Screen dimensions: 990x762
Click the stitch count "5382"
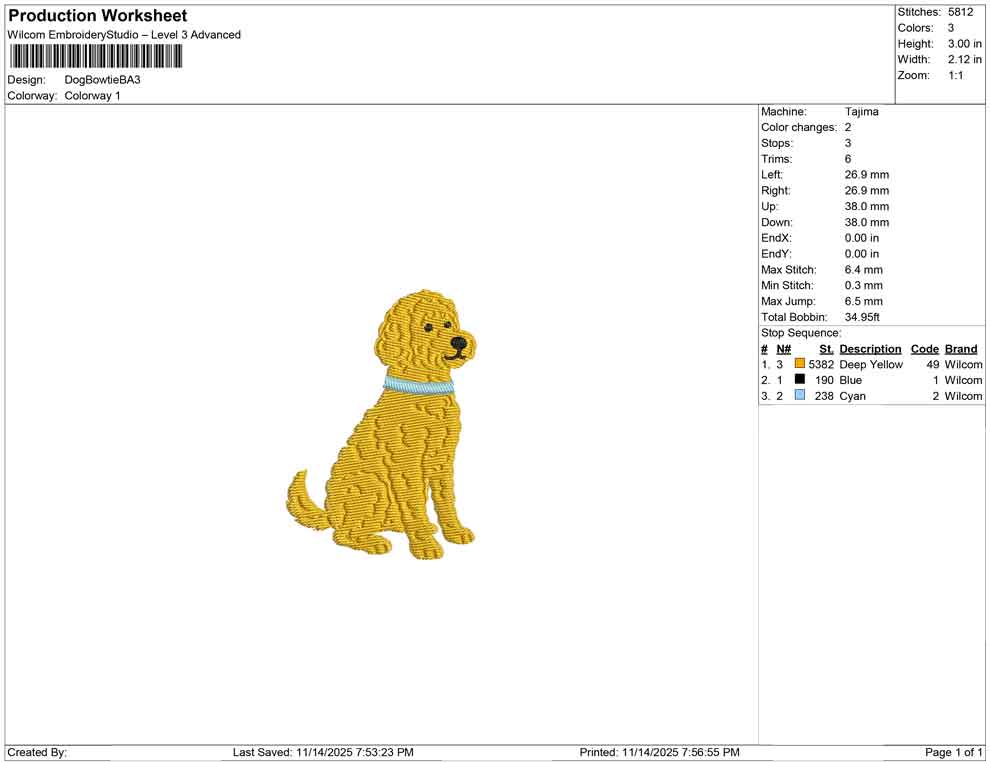pos(821,364)
